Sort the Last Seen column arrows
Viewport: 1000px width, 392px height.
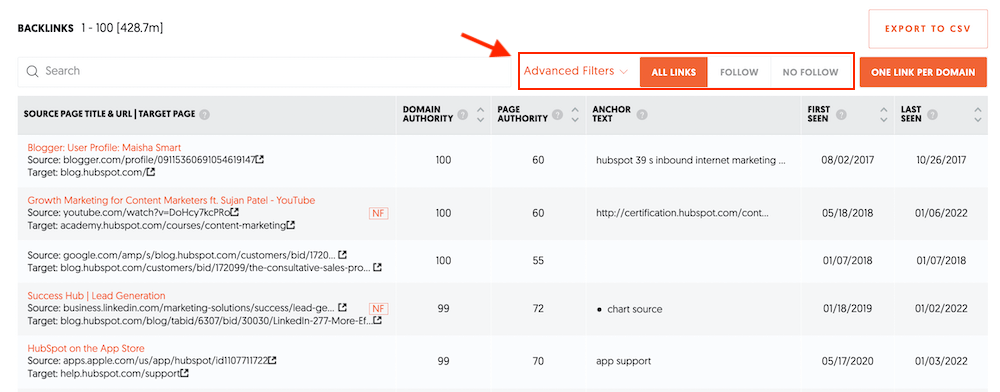pos(978,115)
